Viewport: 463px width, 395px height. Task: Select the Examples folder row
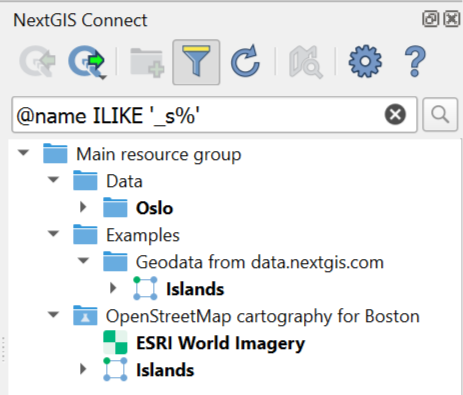143,236
